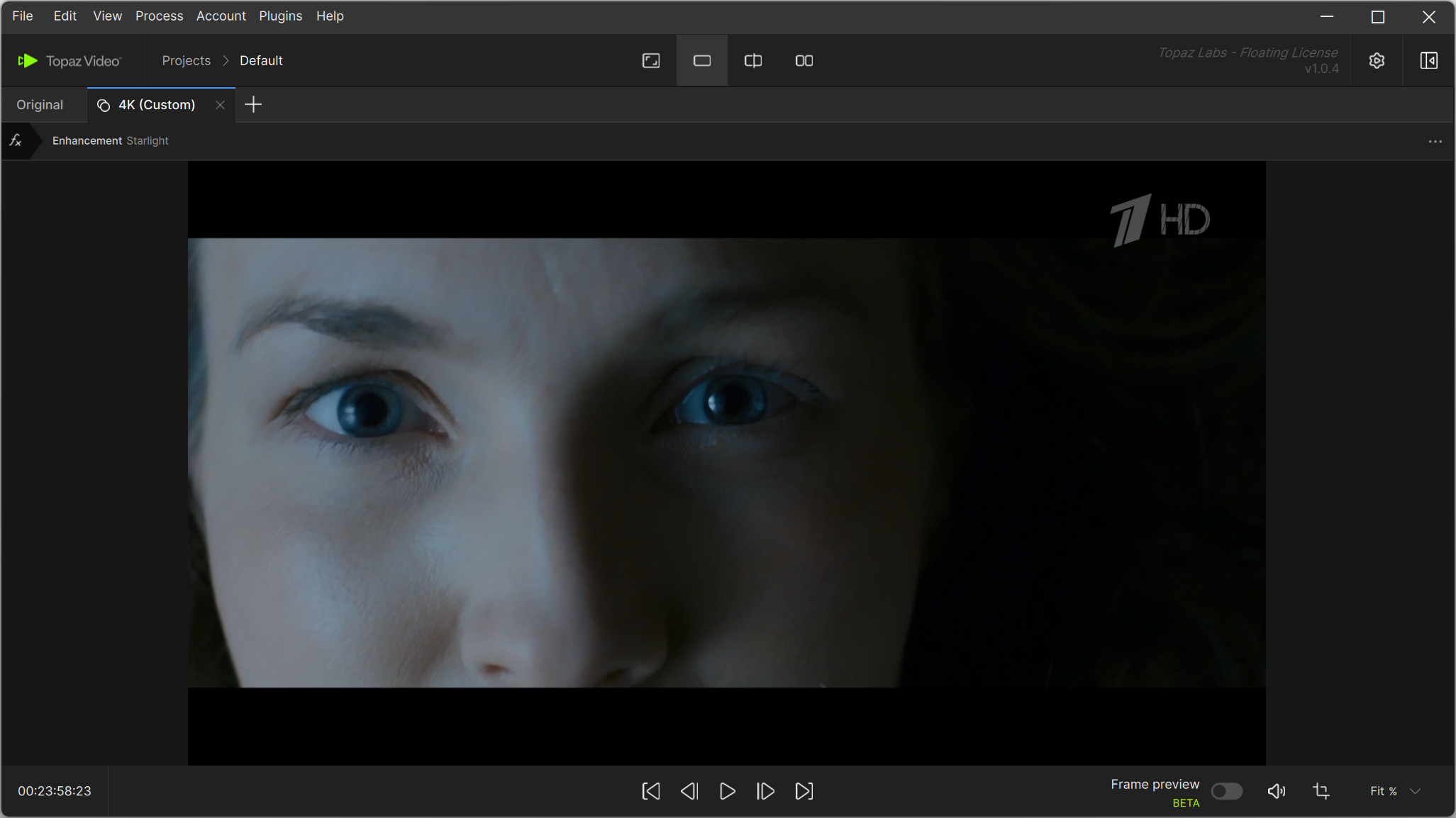The height and width of the screenshot is (818, 1456).
Task: Open the Process menu
Action: pos(159,16)
